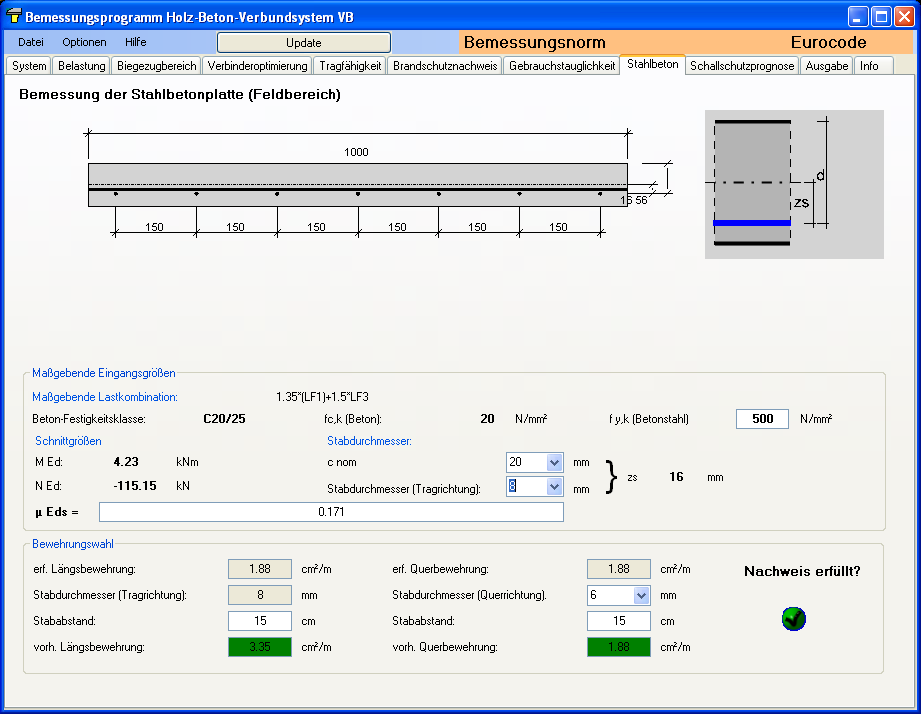Open the Optionen menu
This screenshot has width=921, height=714.
pos(84,42)
